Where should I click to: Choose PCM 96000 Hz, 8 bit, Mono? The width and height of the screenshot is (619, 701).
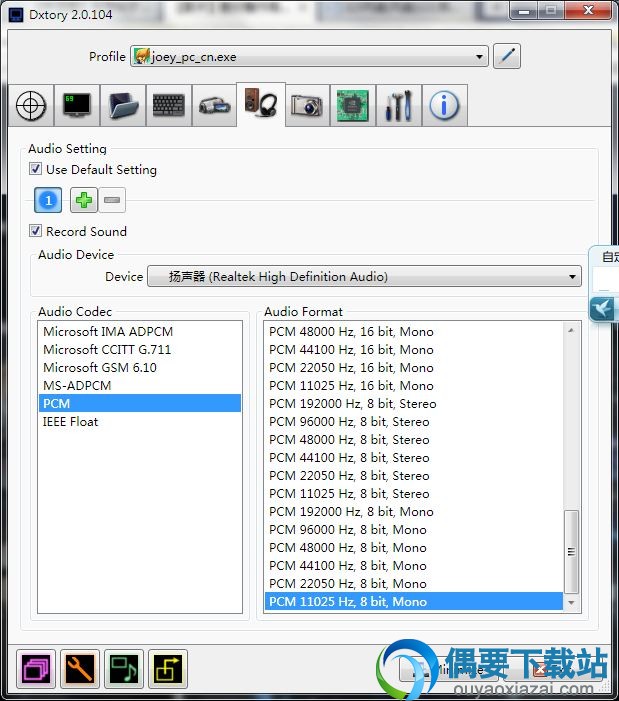click(414, 529)
